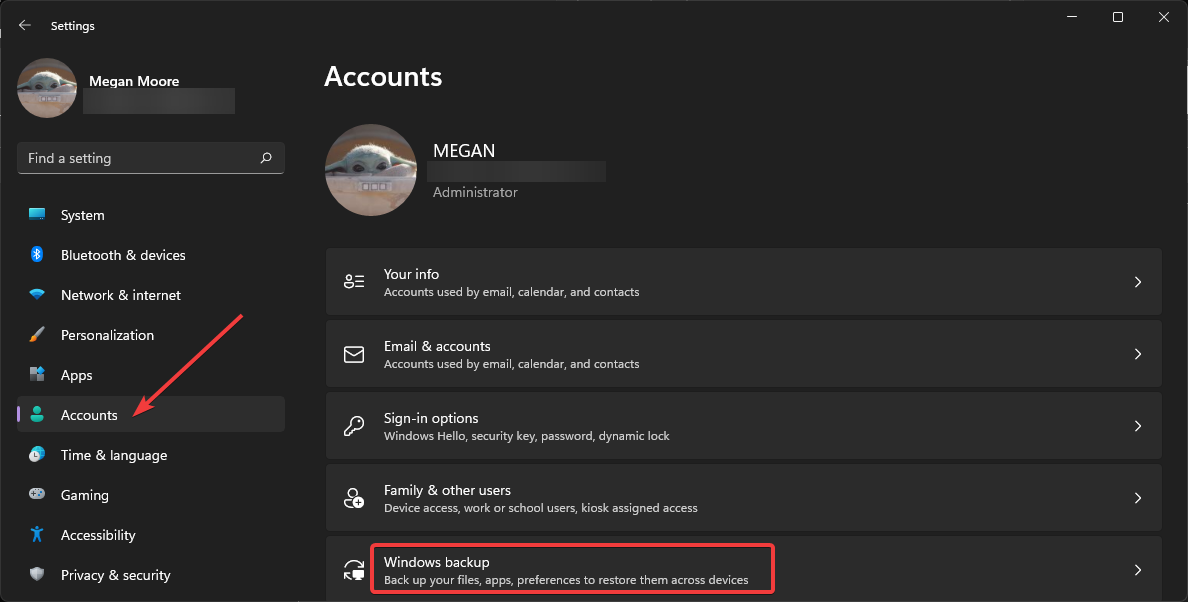This screenshot has width=1188, height=602.
Task: Expand the Family & other users chevron
Action: pyautogui.click(x=1137, y=497)
